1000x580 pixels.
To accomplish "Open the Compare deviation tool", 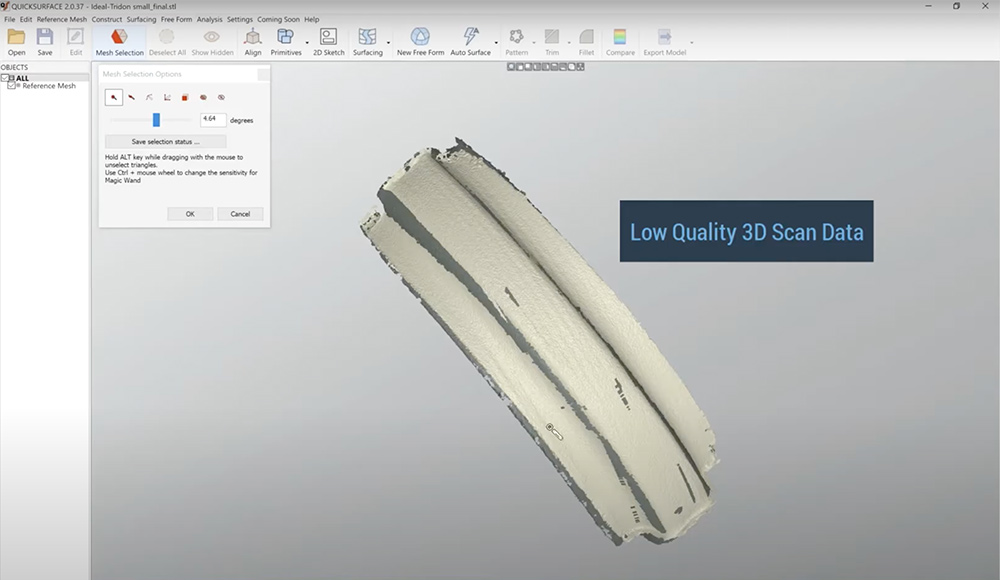I will pos(620,37).
